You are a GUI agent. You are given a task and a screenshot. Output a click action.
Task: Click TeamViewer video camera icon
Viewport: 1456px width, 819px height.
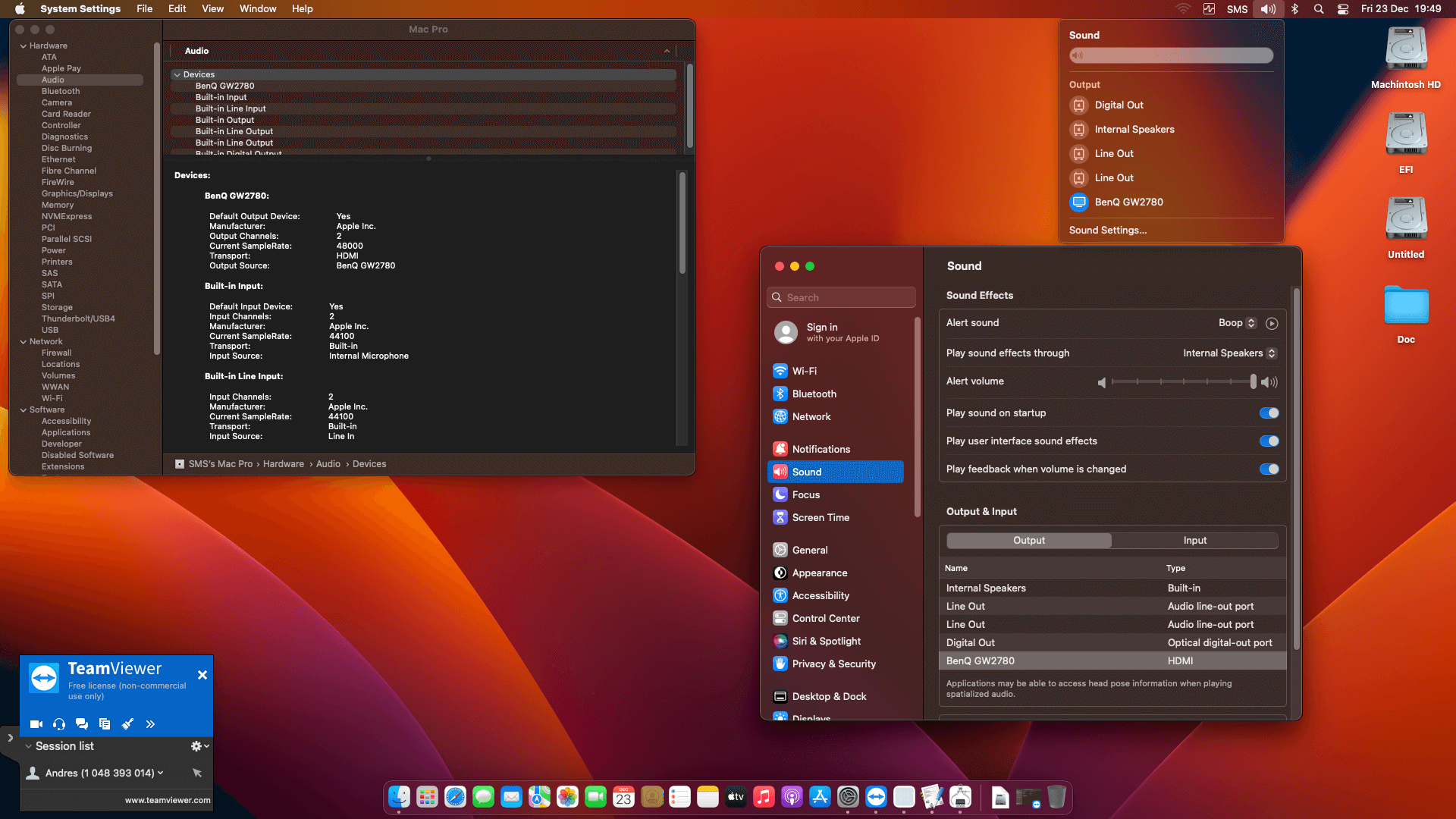pos(36,724)
